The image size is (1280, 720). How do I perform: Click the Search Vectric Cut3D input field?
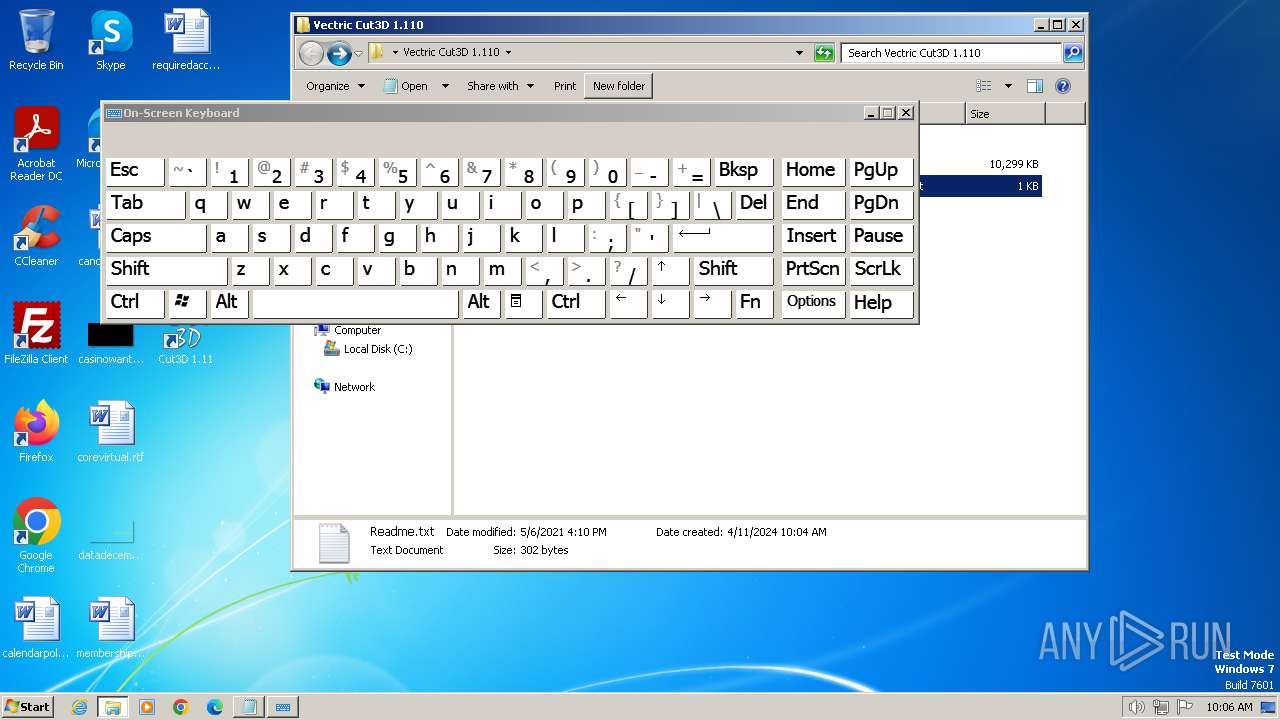point(951,53)
